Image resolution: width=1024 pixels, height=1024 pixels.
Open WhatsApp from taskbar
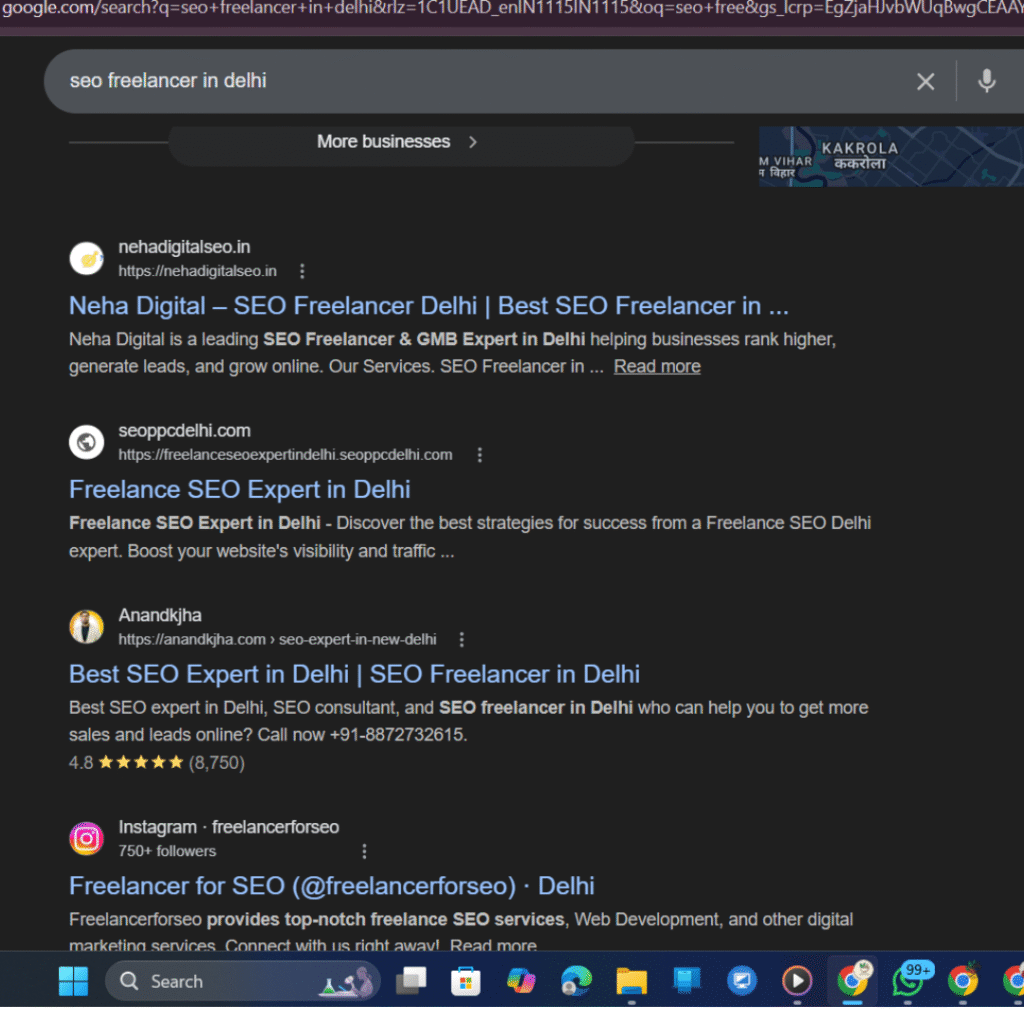[909, 981]
